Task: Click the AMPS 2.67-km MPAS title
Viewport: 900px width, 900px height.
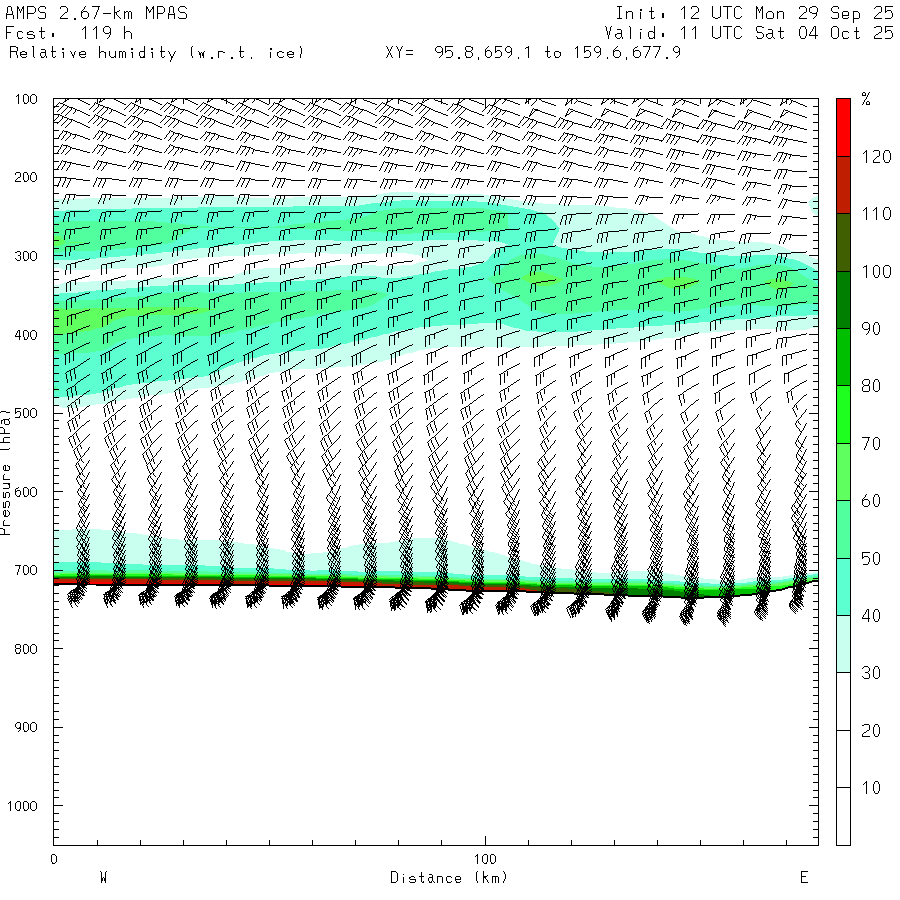Action: coord(96,14)
